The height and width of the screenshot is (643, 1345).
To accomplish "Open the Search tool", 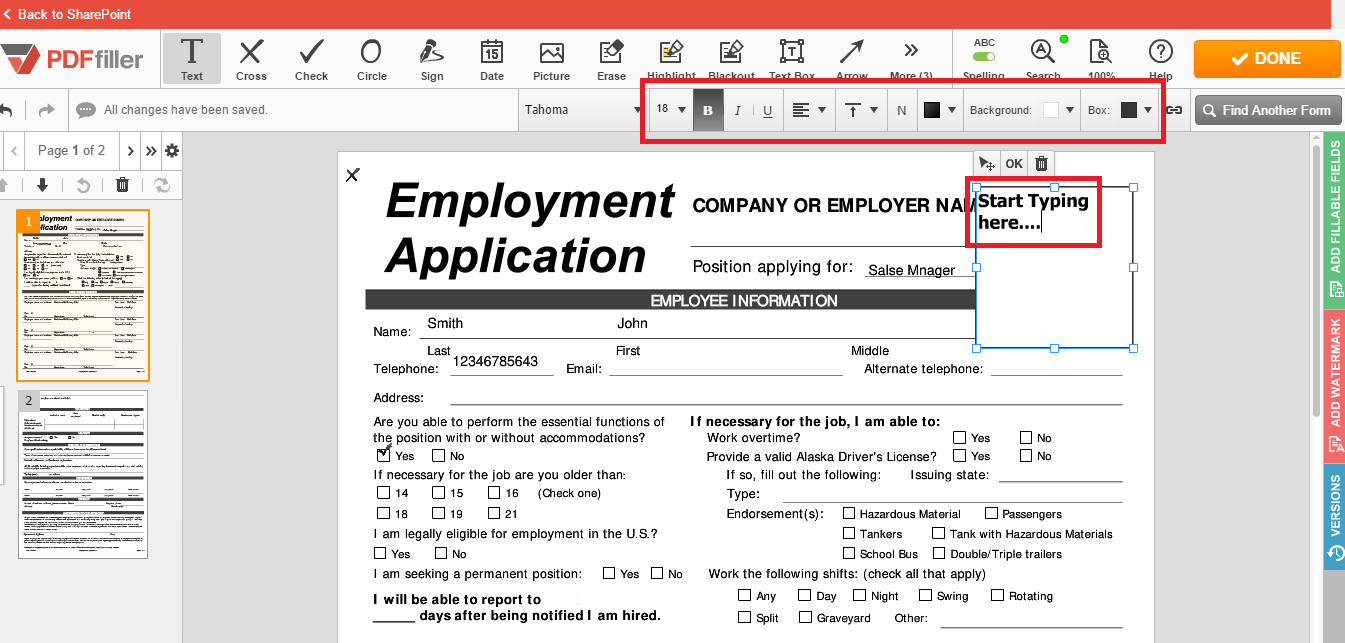I will click(x=1043, y=59).
